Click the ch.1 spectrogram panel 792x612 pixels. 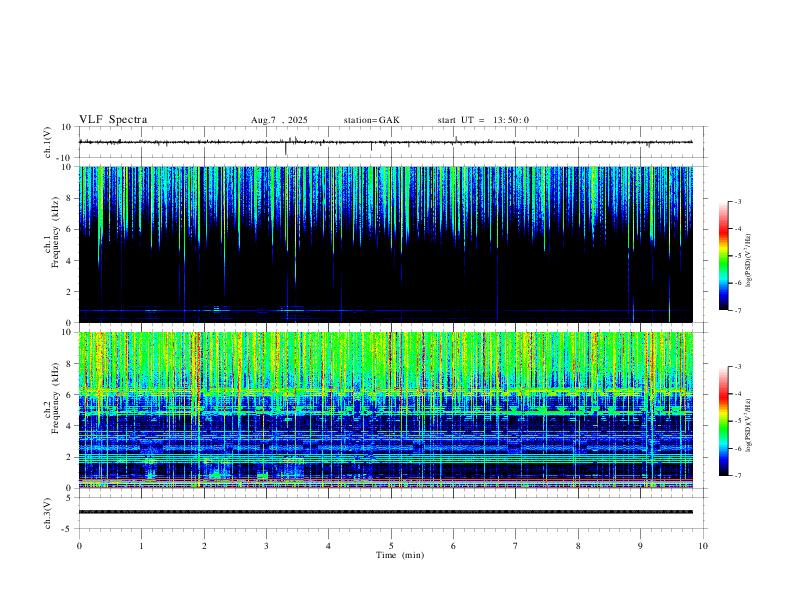pyautogui.click(x=386, y=244)
